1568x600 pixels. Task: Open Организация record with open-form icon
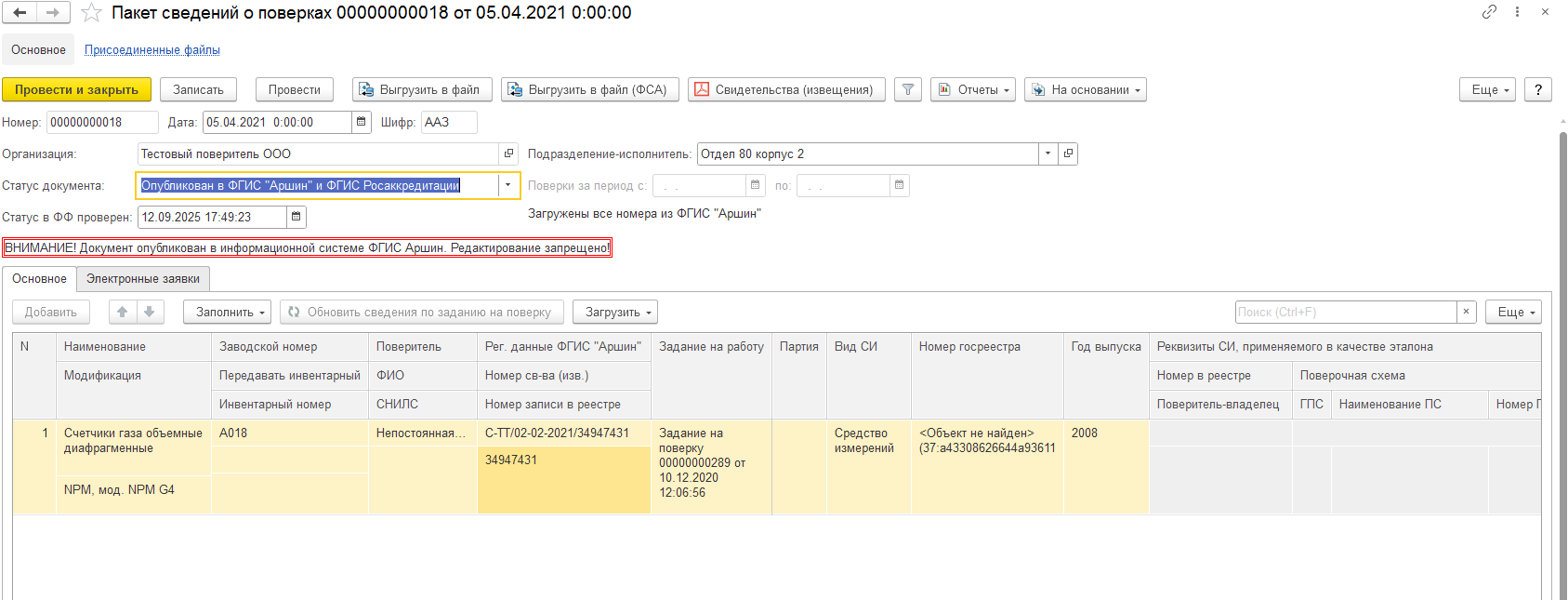click(x=509, y=153)
